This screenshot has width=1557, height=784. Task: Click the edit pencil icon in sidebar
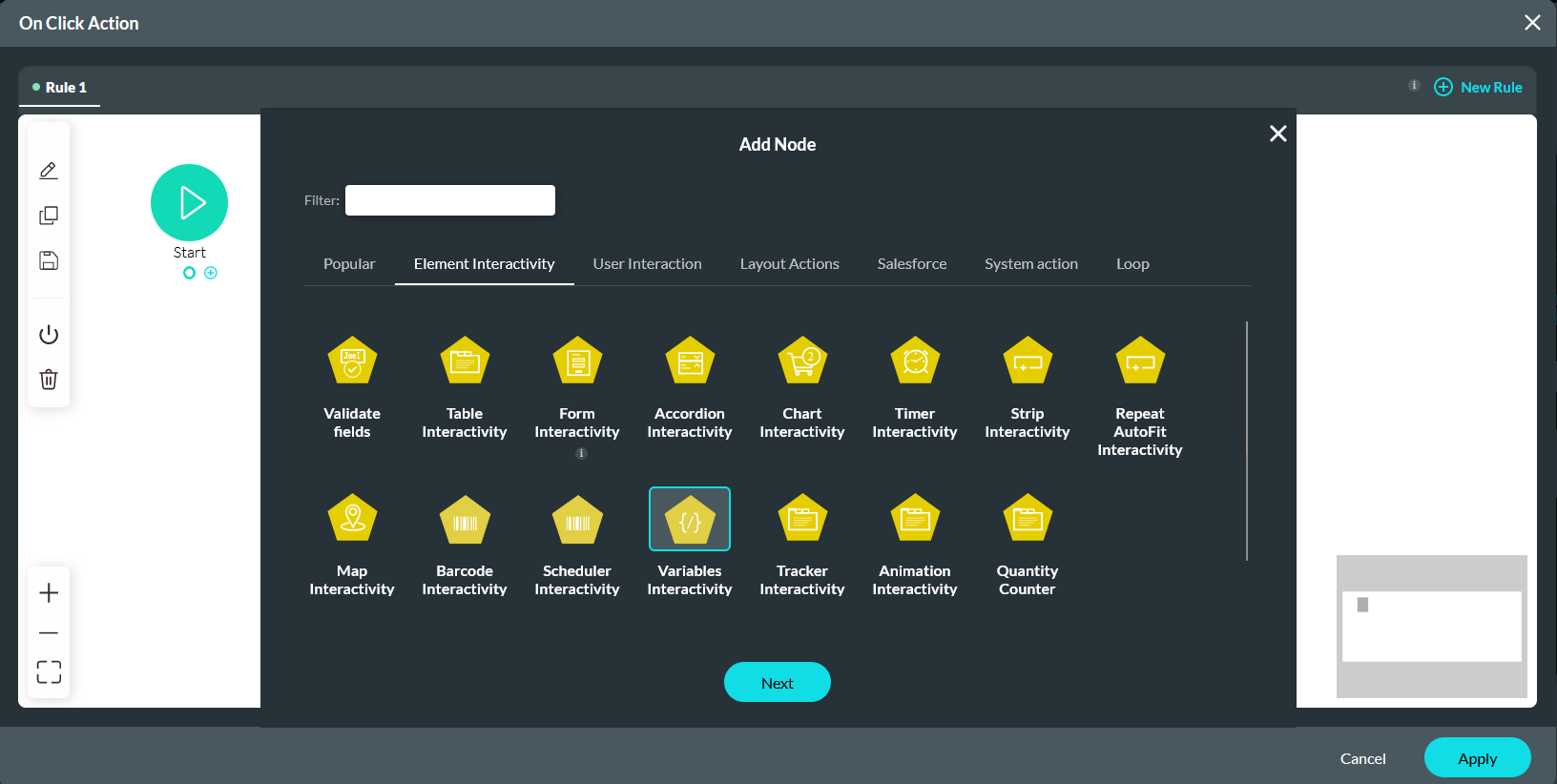49,171
